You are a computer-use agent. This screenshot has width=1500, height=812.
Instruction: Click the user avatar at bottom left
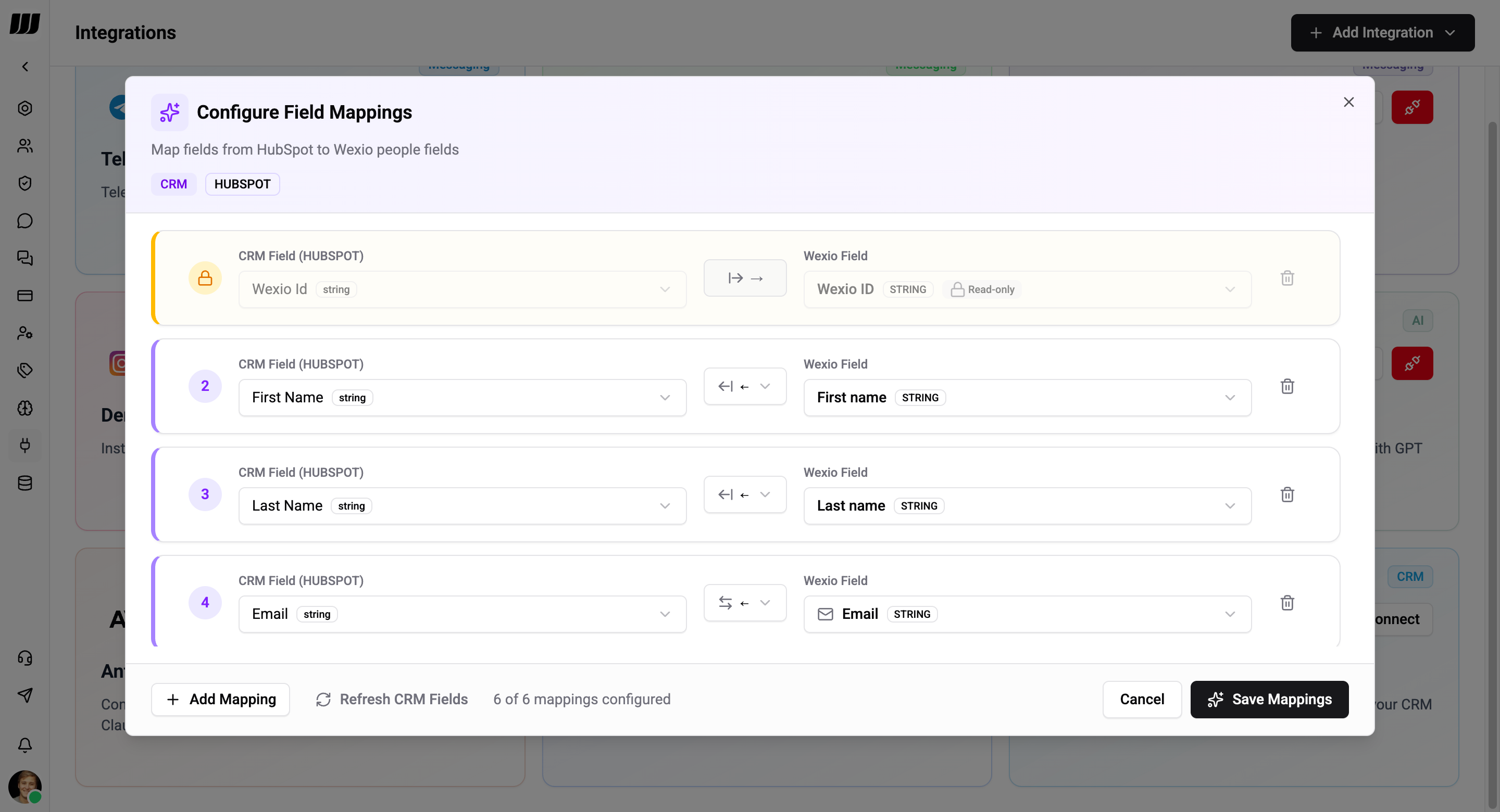tap(25, 787)
